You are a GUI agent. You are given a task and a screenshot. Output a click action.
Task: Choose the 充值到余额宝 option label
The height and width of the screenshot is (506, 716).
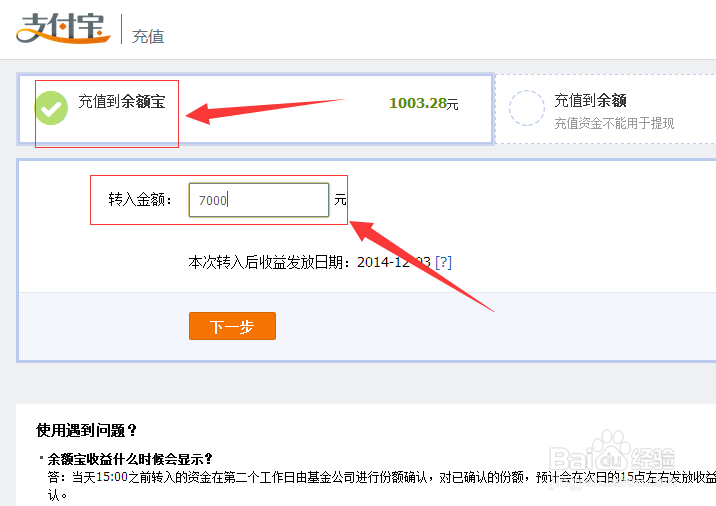(x=121, y=101)
